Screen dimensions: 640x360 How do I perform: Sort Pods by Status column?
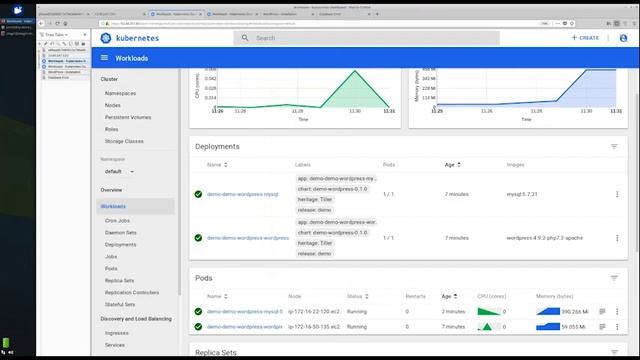358,296
